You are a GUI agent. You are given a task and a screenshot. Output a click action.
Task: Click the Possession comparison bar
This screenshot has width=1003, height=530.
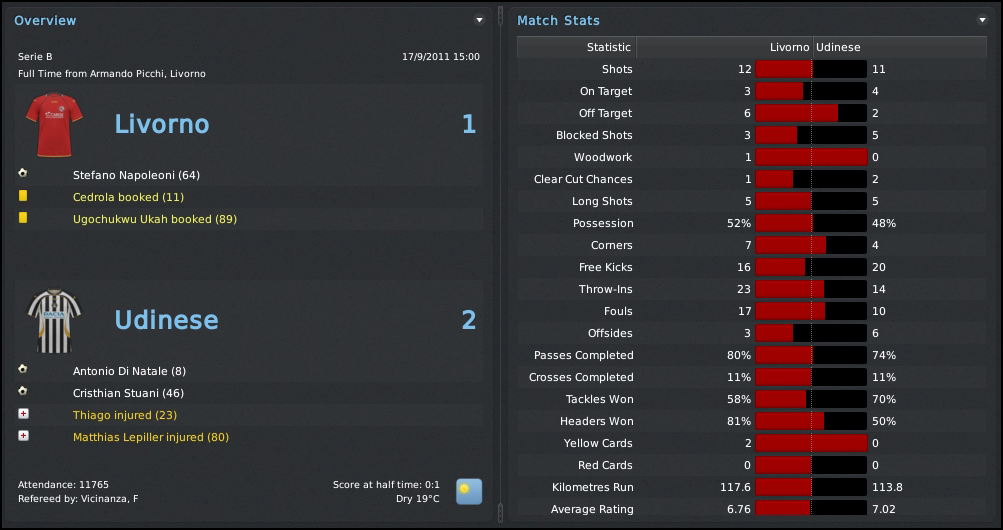(x=811, y=223)
